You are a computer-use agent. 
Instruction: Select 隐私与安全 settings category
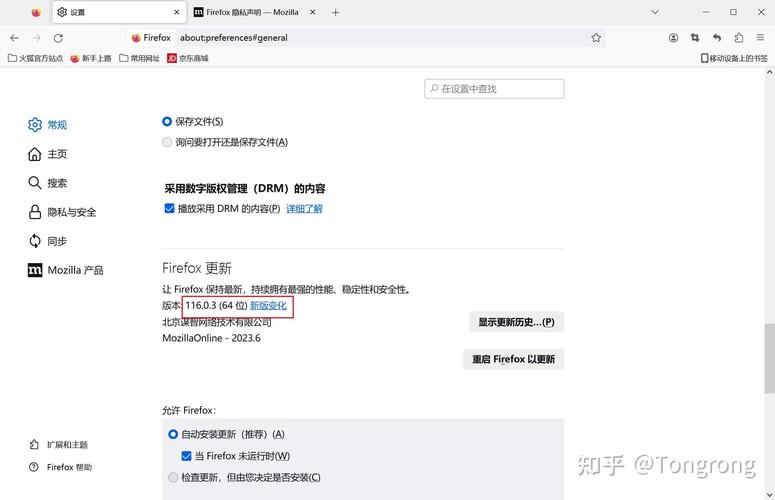tap(62, 212)
